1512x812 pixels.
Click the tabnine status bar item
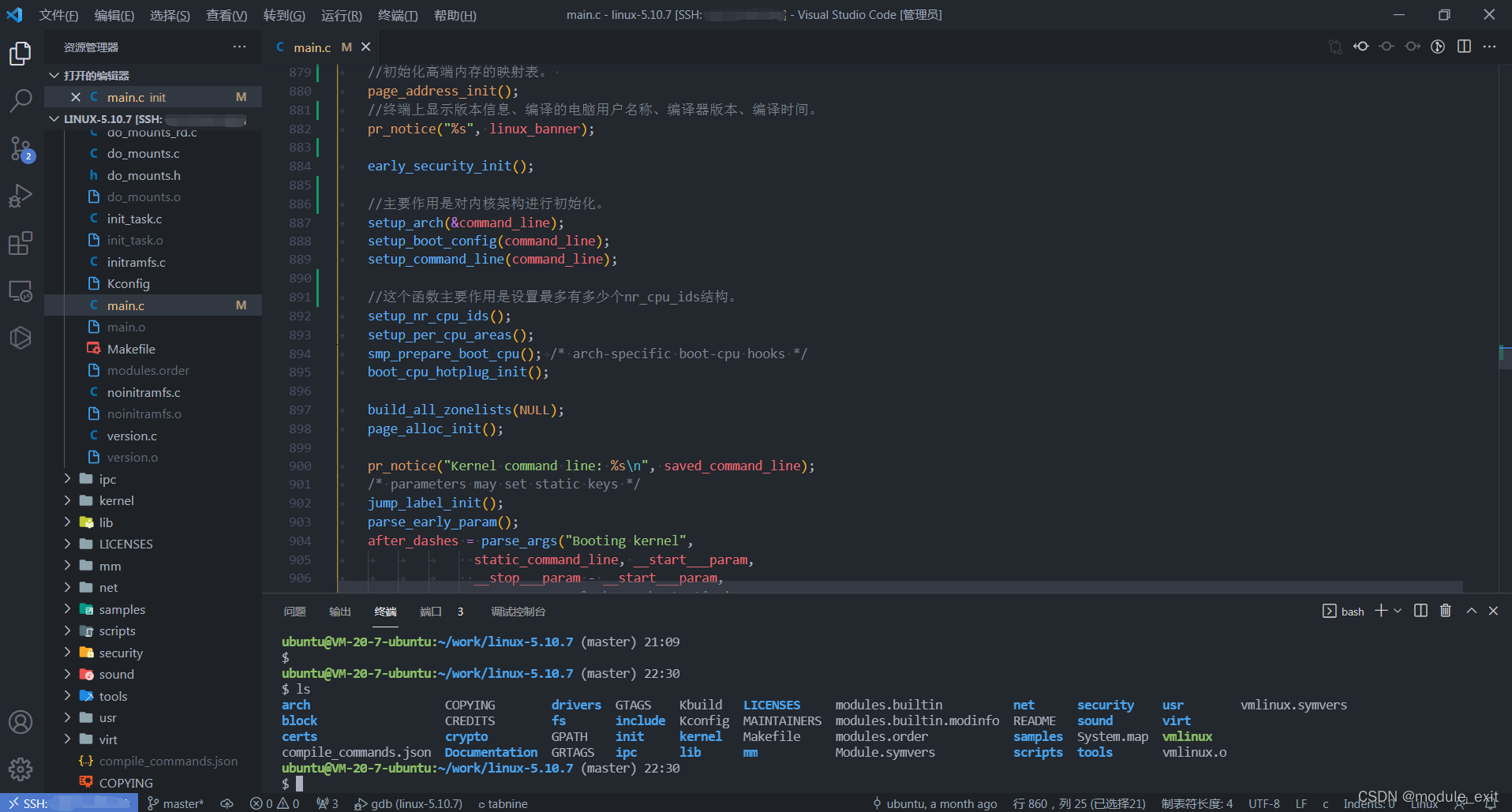pyautogui.click(x=503, y=803)
